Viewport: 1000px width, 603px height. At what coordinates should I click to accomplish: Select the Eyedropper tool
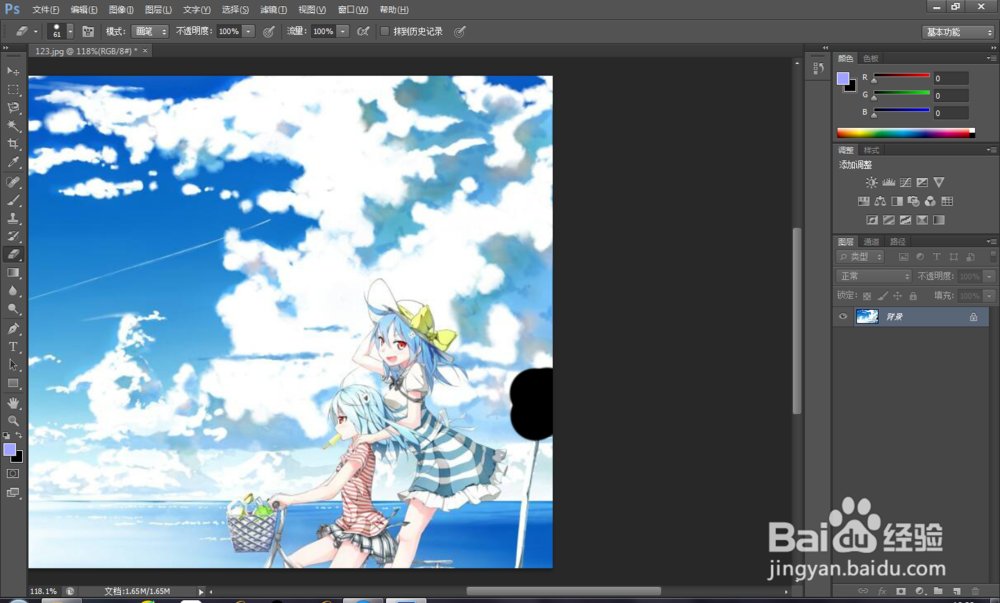point(13,162)
